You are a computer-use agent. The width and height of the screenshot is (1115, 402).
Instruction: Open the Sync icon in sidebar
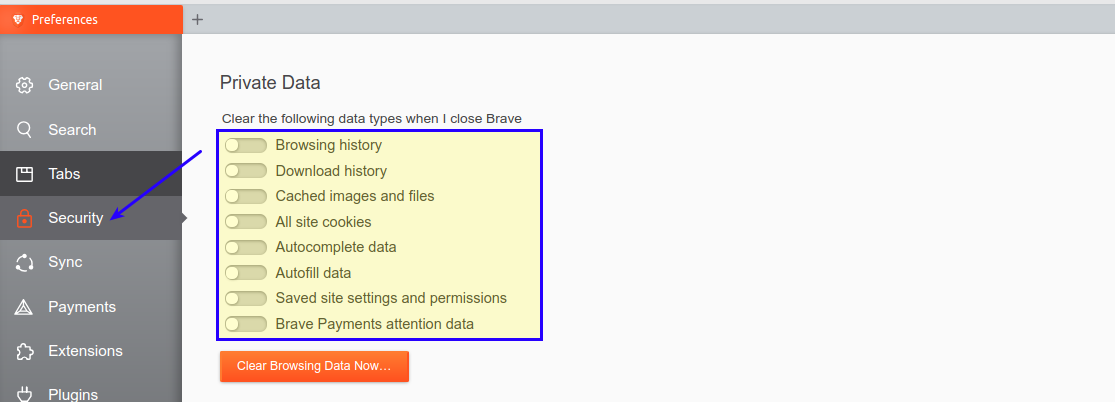point(24,263)
